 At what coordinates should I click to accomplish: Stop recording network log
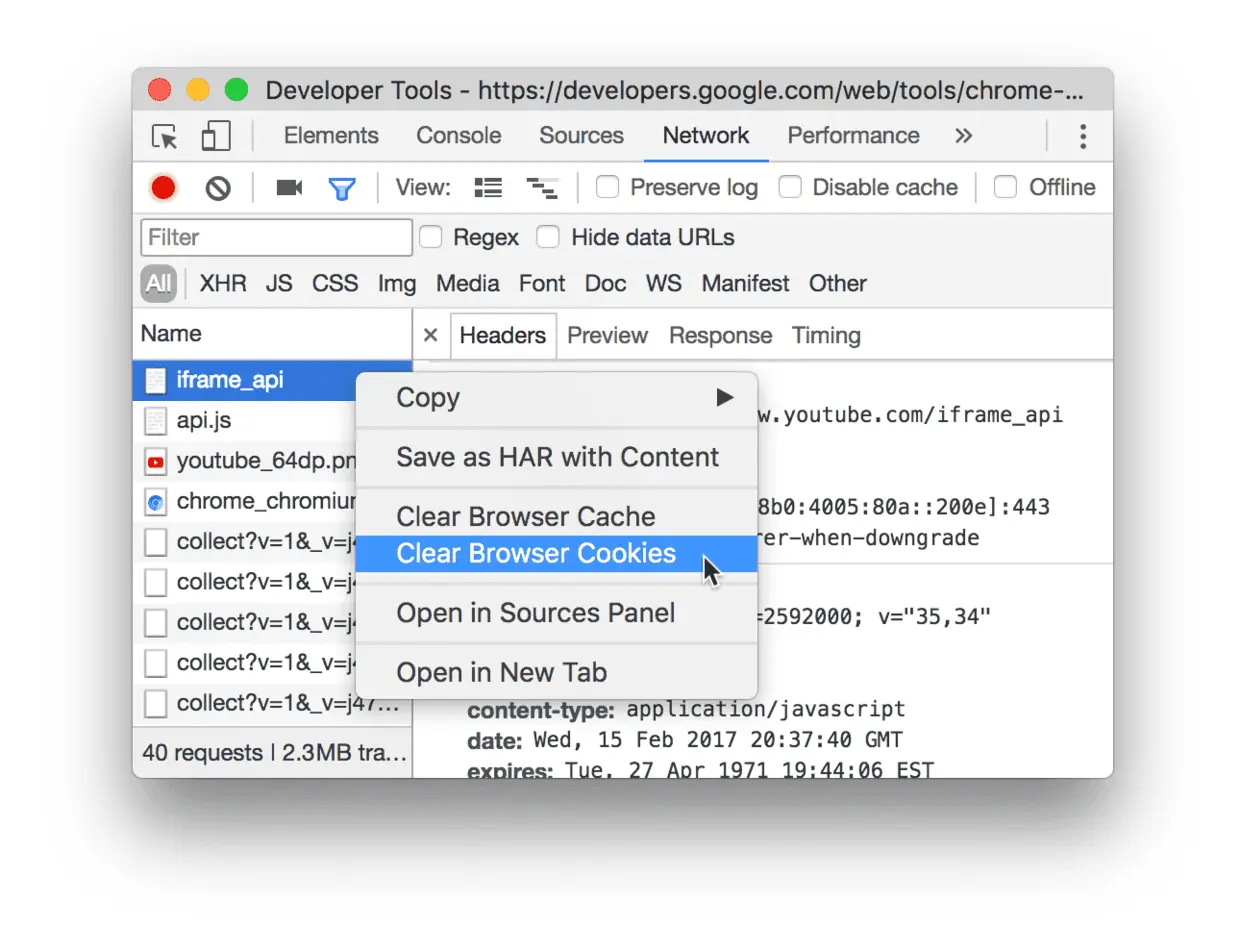tap(163, 188)
